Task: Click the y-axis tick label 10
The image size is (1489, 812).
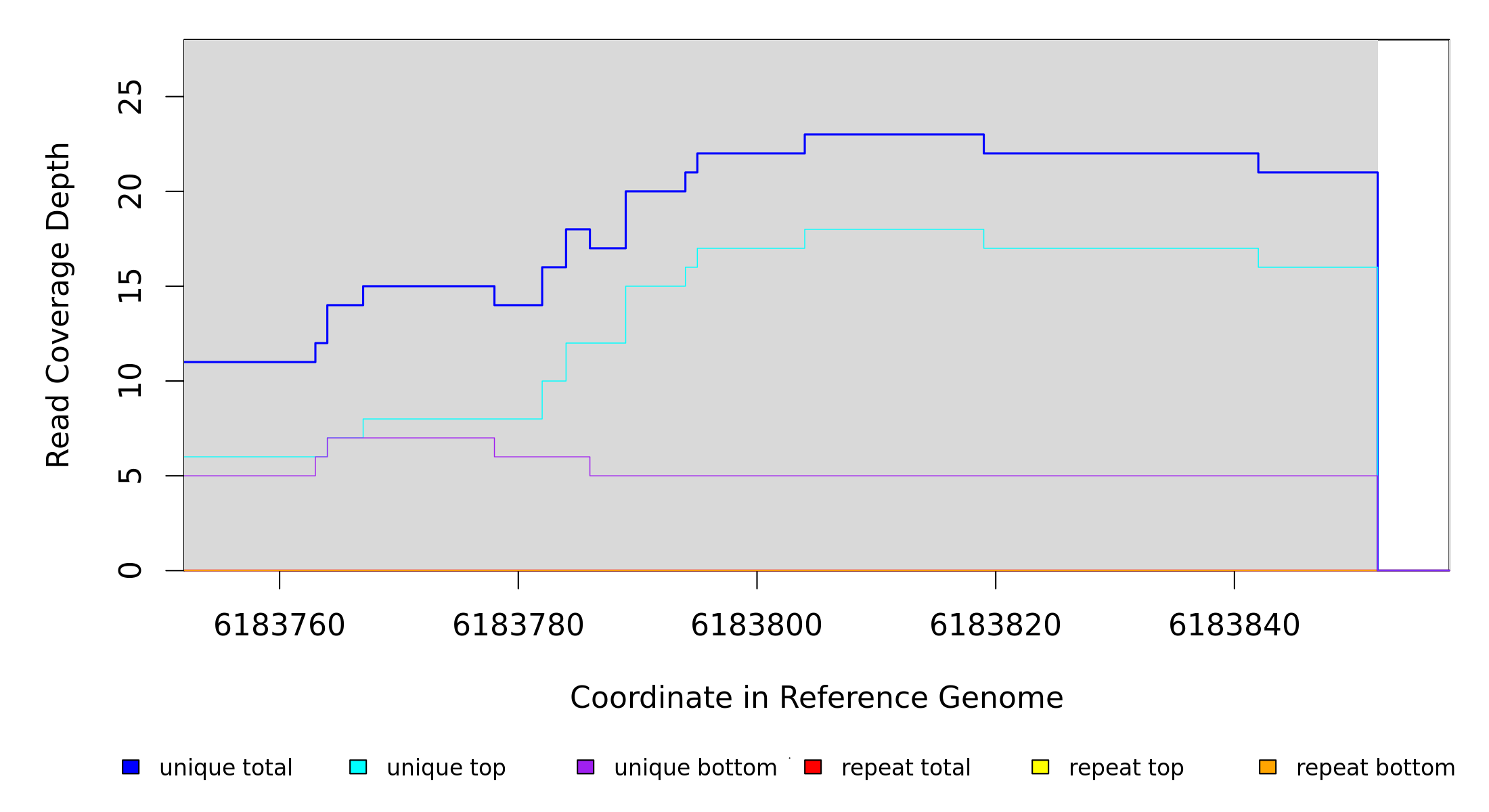Action: tap(131, 381)
